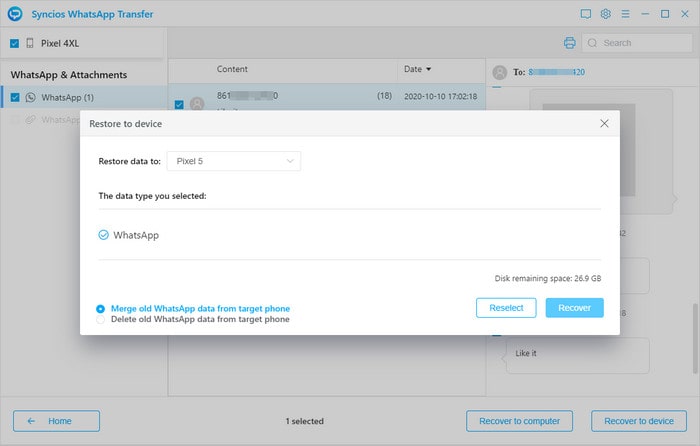Click Recover to device button

[x=639, y=421]
